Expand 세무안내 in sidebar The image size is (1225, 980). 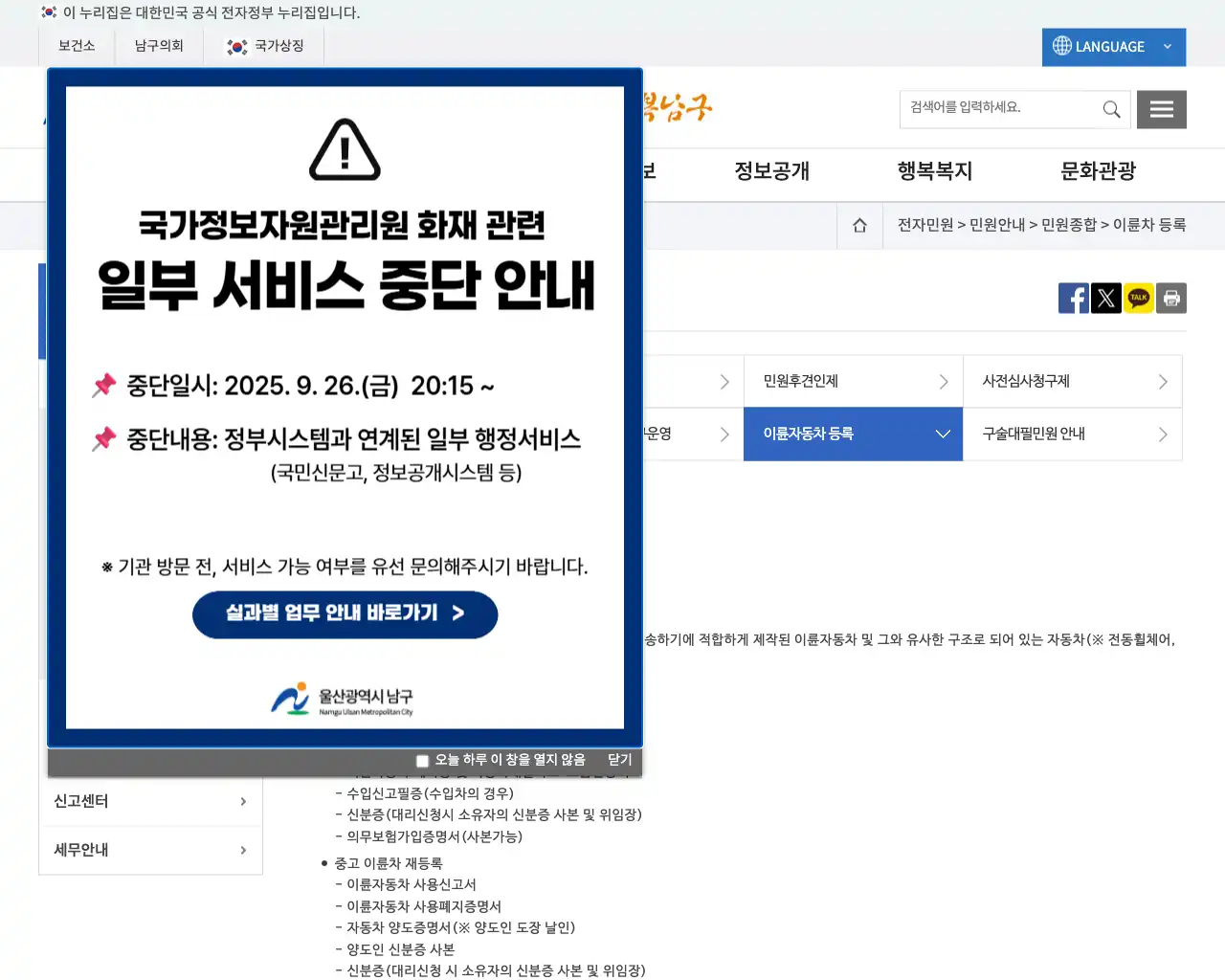click(x=150, y=850)
